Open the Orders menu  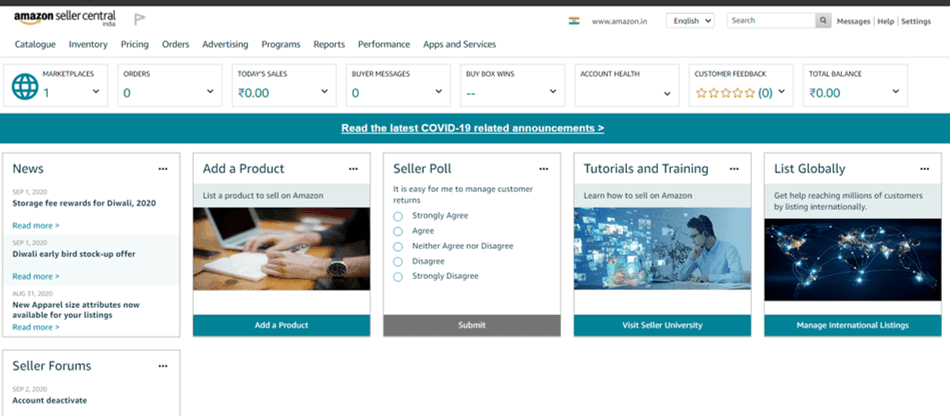tap(176, 44)
